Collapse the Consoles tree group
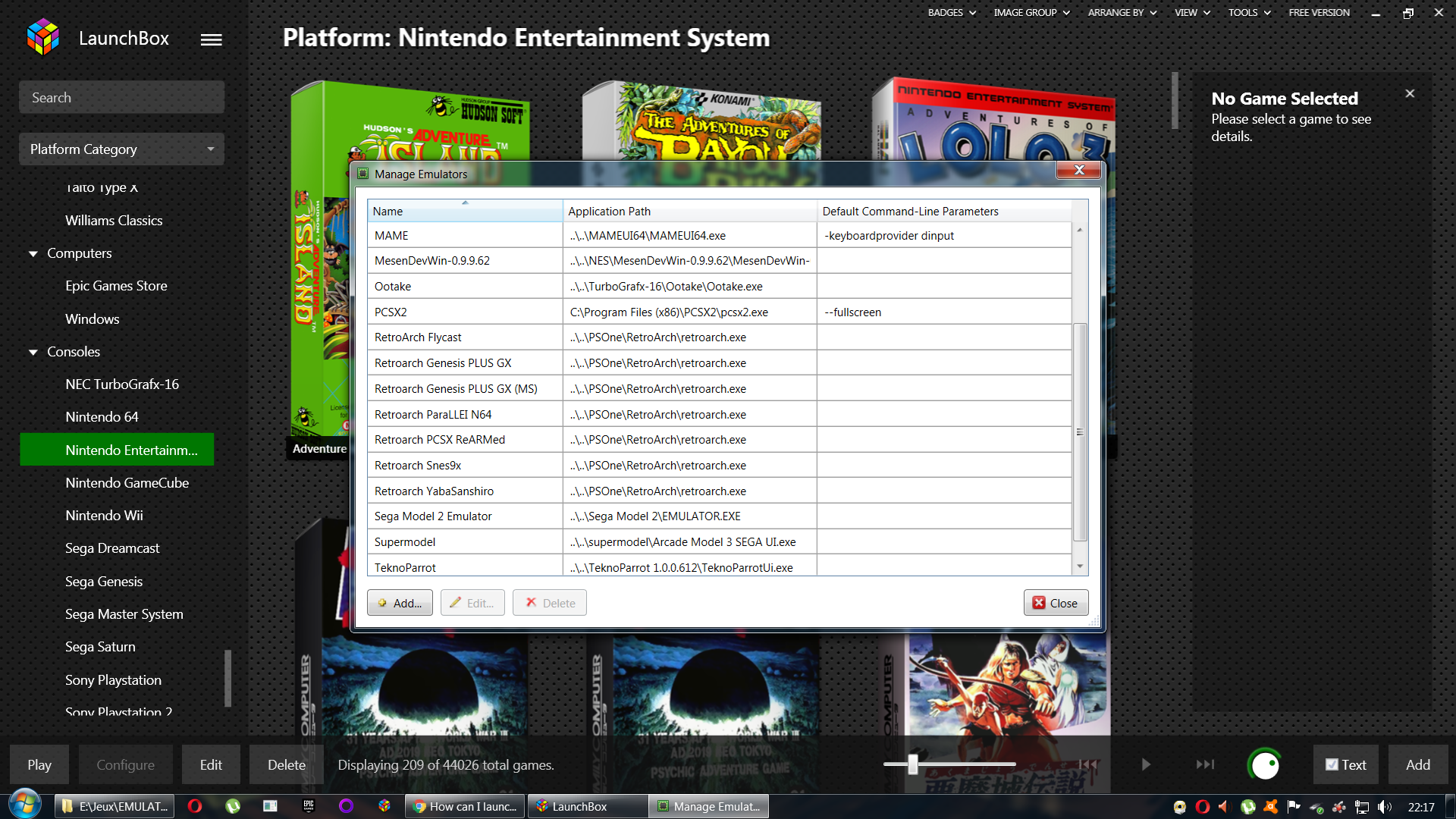The width and height of the screenshot is (1456, 819). [x=33, y=353]
